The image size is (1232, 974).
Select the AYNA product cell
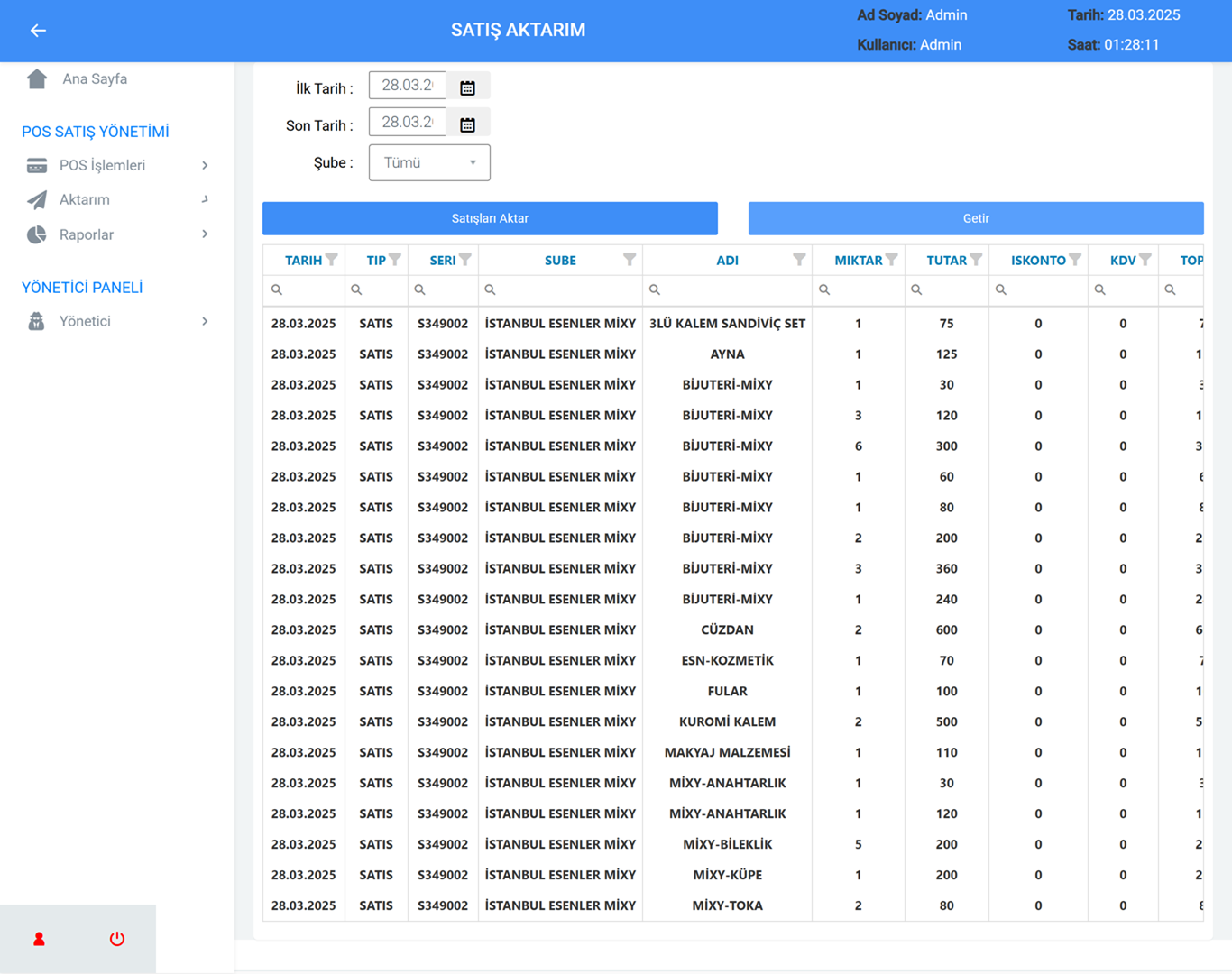[727, 354]
